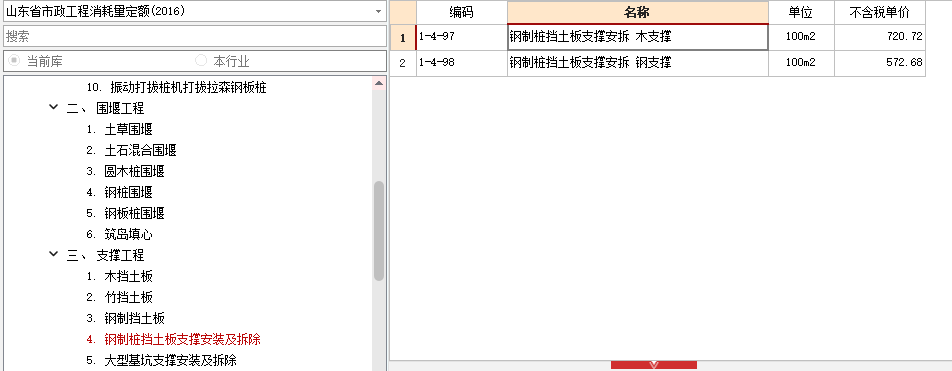Click the 不含税单价 column header

click(880, 12)
